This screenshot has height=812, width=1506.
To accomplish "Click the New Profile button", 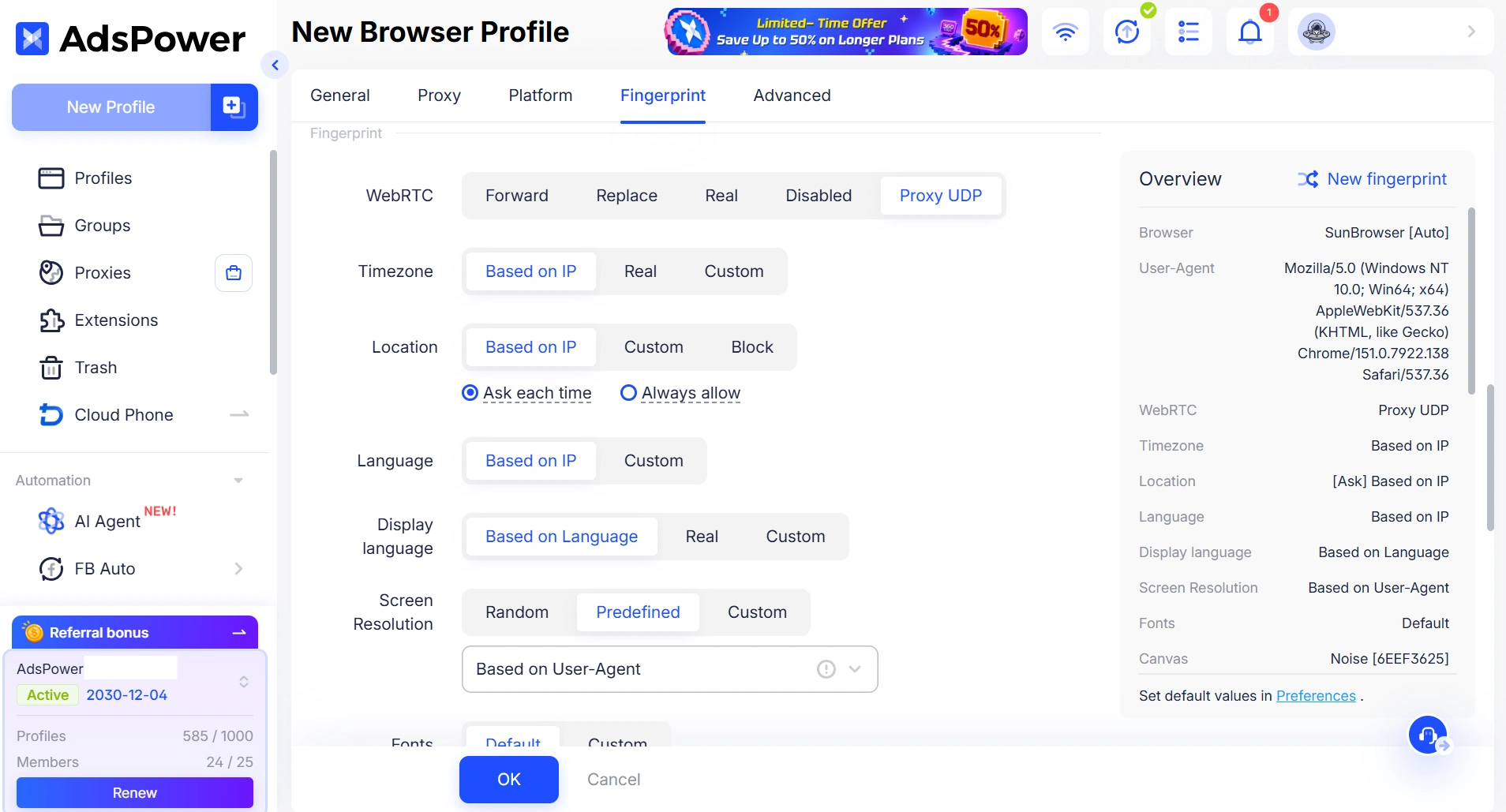I will click(x=111, y=107).
